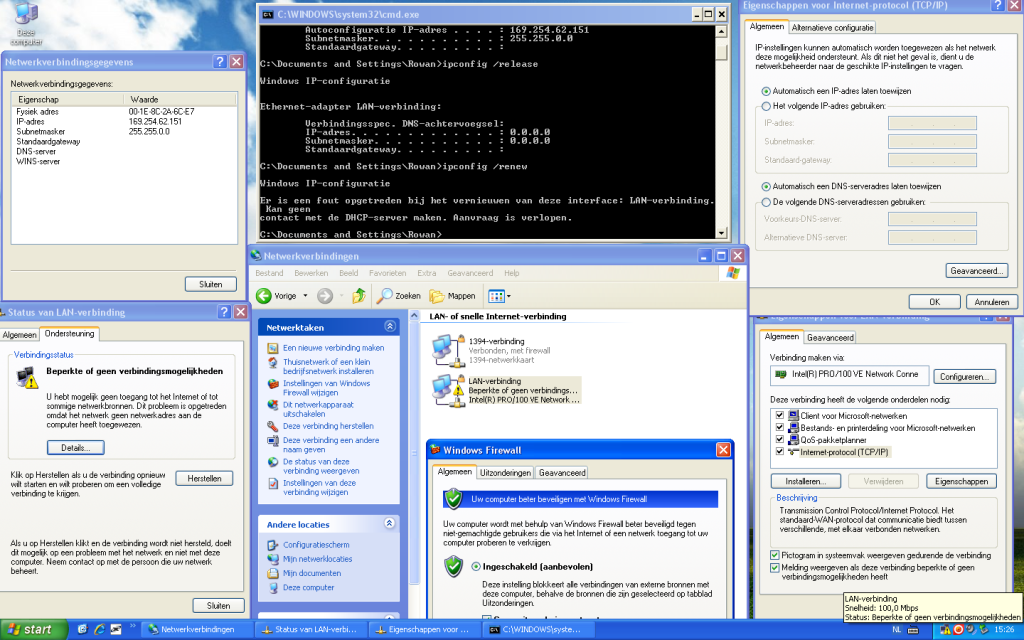Screen dimensions: 1024x640
Task: Click Deze verbinding herstellen link
Action: coord(328,426)
